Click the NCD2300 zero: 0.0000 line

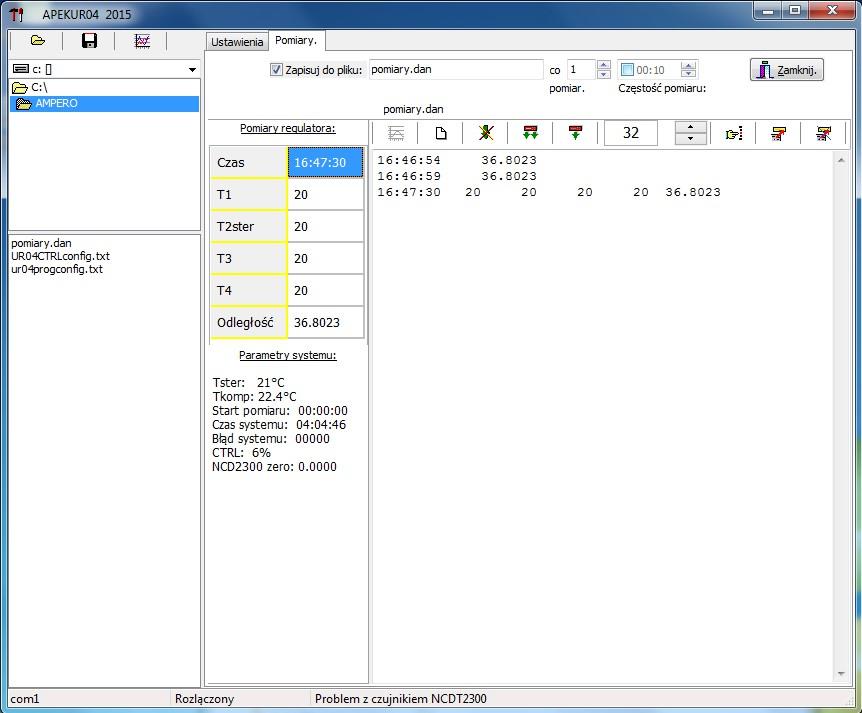(274, 467)
